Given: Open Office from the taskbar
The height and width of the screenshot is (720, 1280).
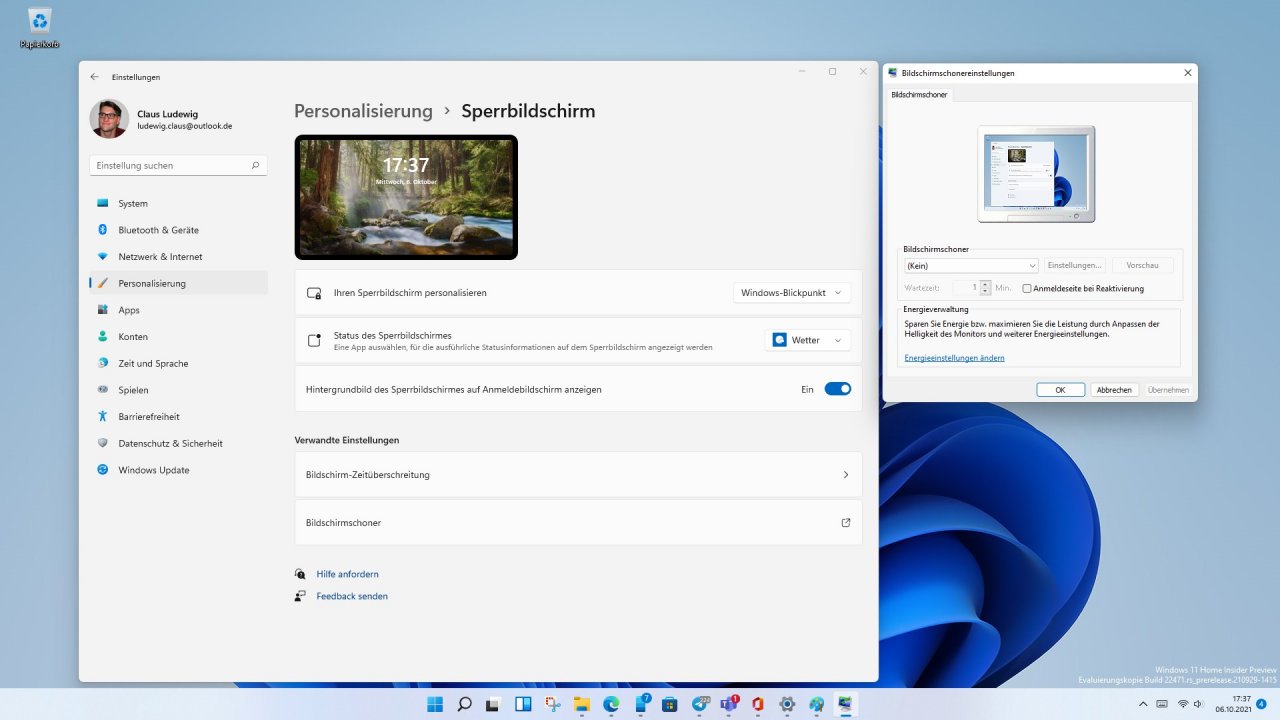Looking at the screenshot, I should pos(758,704).
